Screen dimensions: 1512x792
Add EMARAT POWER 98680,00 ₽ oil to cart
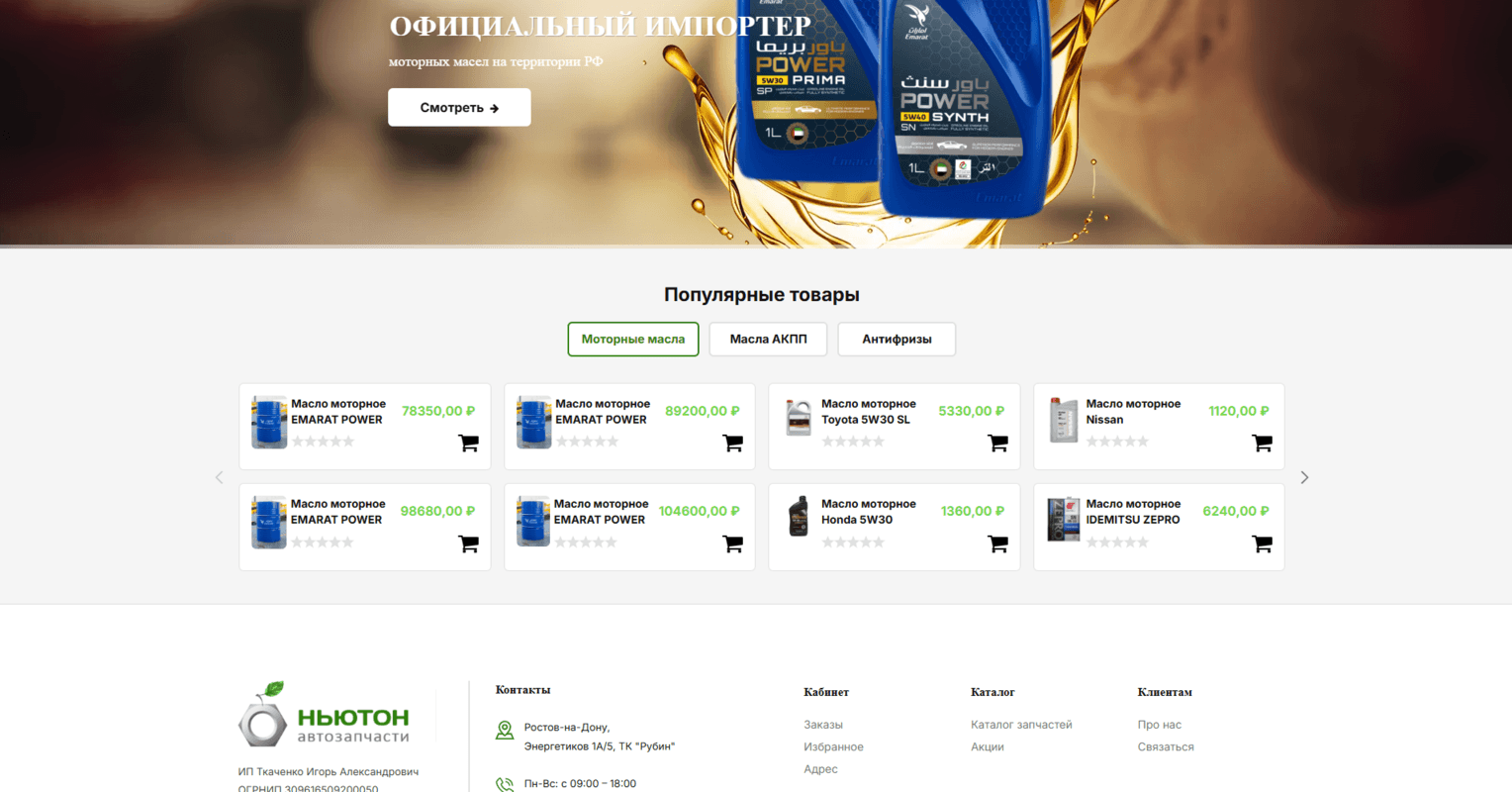tap(469, 544)
